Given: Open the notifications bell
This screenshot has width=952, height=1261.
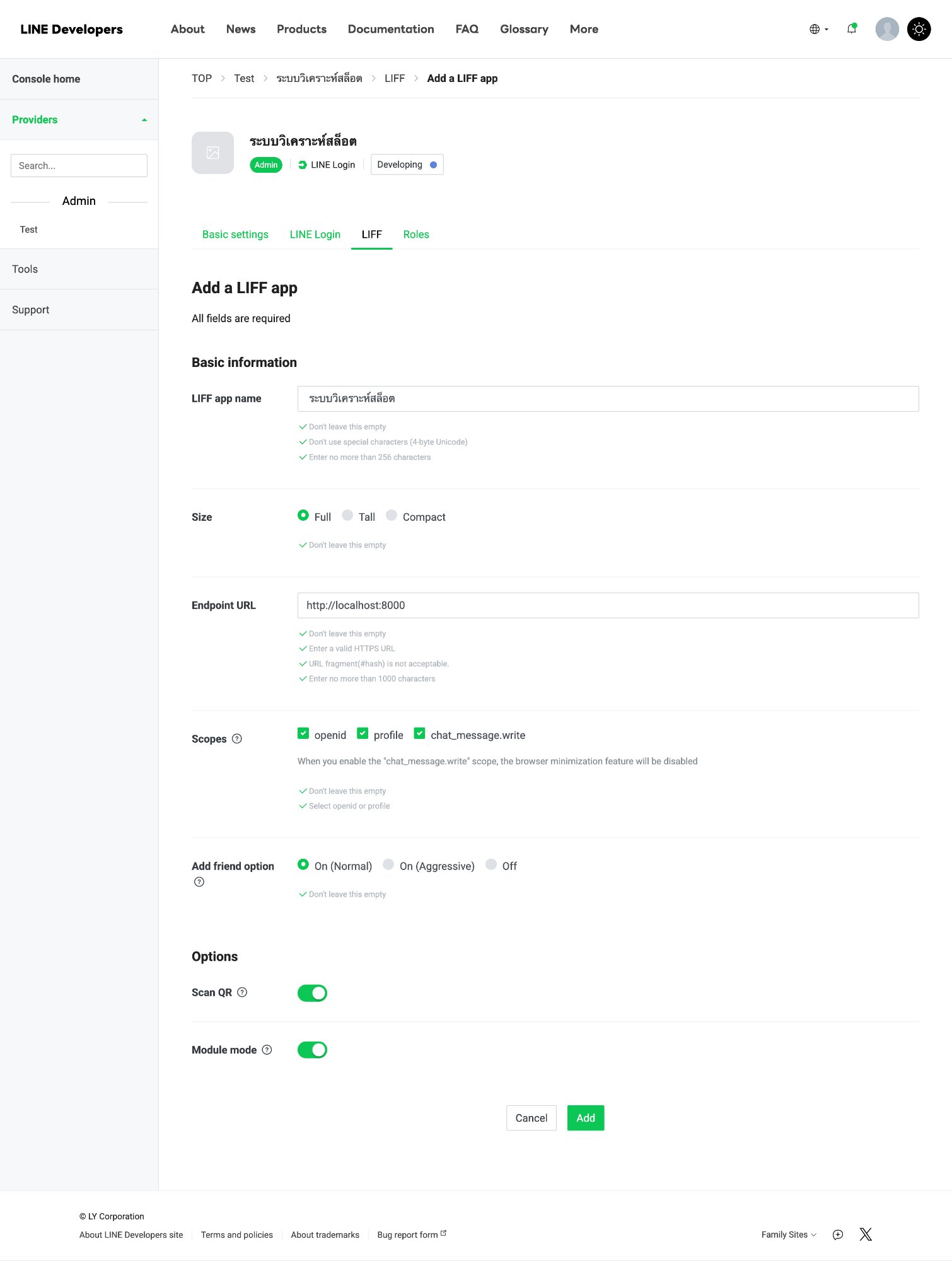Looking at the screenshot, I should 852,28.
